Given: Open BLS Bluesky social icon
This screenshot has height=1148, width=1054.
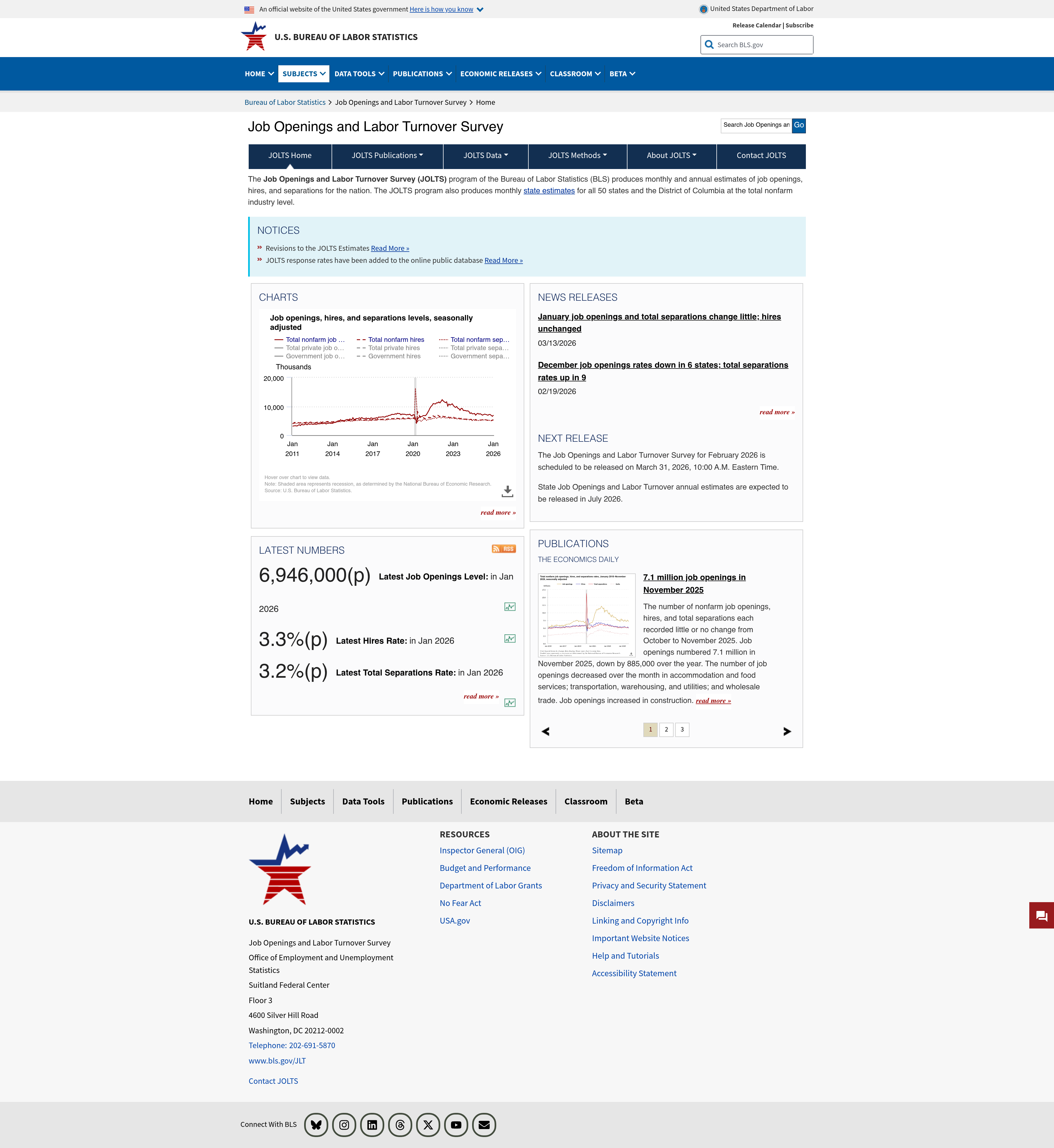Looking at the screenshot, I should 316,1125.
